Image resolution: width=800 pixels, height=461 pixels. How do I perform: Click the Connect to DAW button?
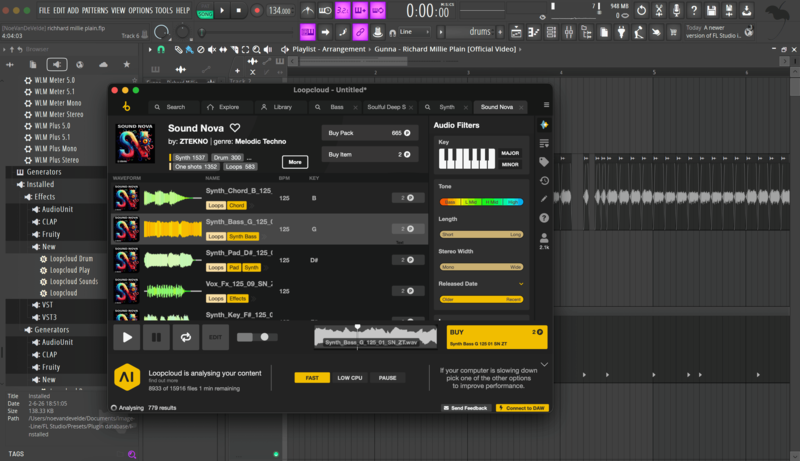[x=522, y=408]
